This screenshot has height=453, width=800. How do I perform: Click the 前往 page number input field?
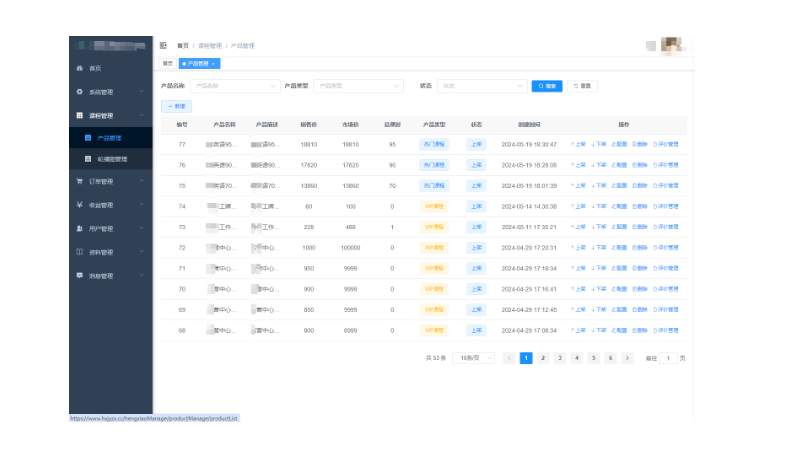[x=668, y=357]
